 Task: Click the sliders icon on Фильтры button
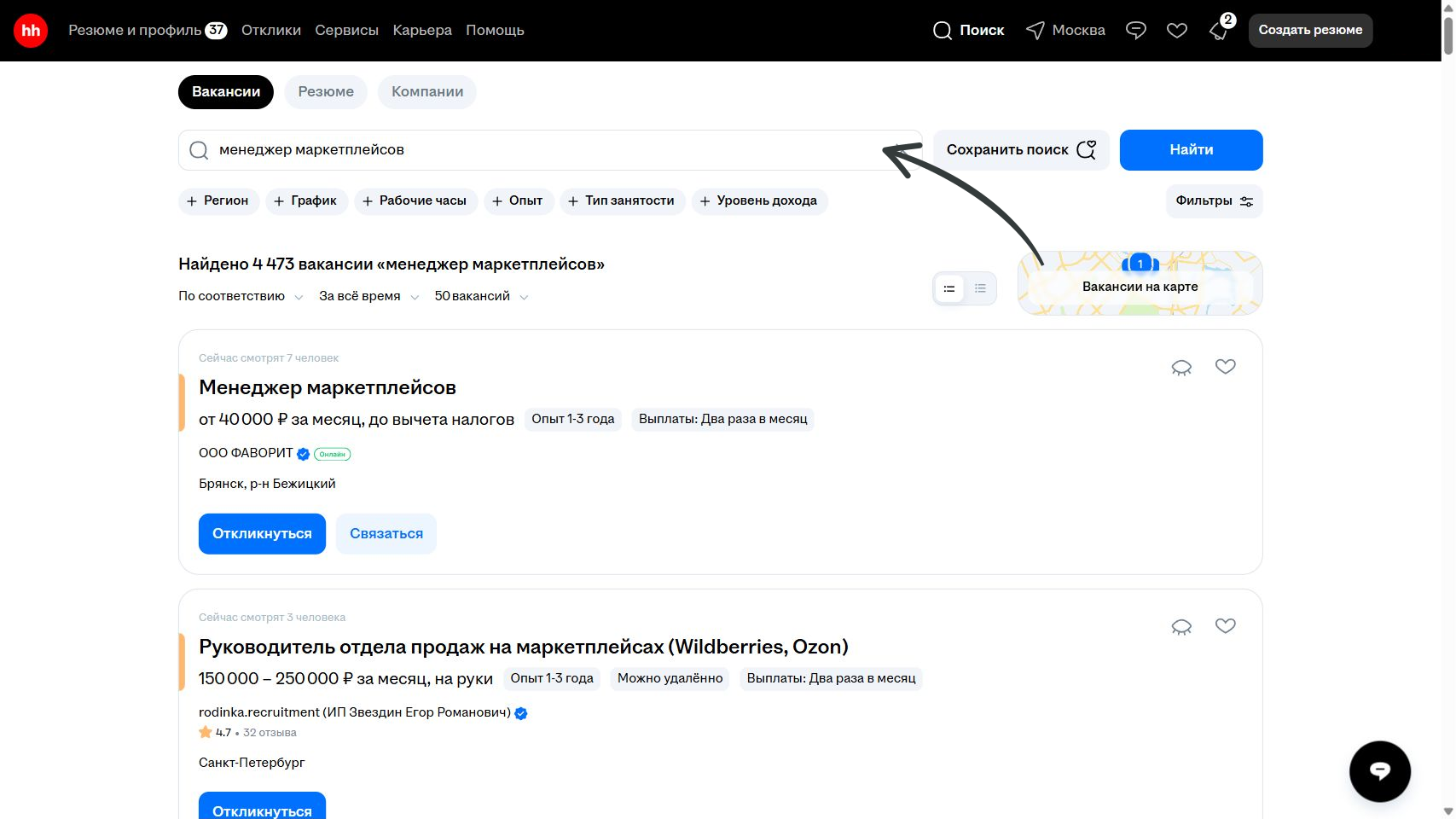[x=1246, y=201]
